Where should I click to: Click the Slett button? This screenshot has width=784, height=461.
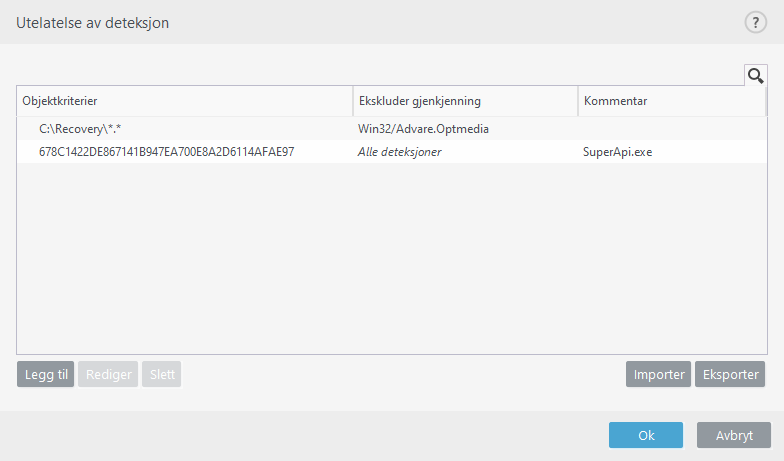(x=162, y=374)
